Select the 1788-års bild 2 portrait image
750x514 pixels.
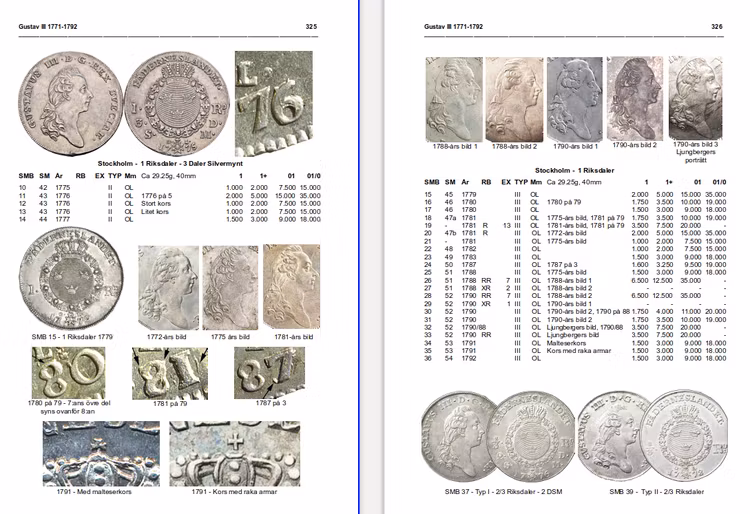(x=515, y=98)
